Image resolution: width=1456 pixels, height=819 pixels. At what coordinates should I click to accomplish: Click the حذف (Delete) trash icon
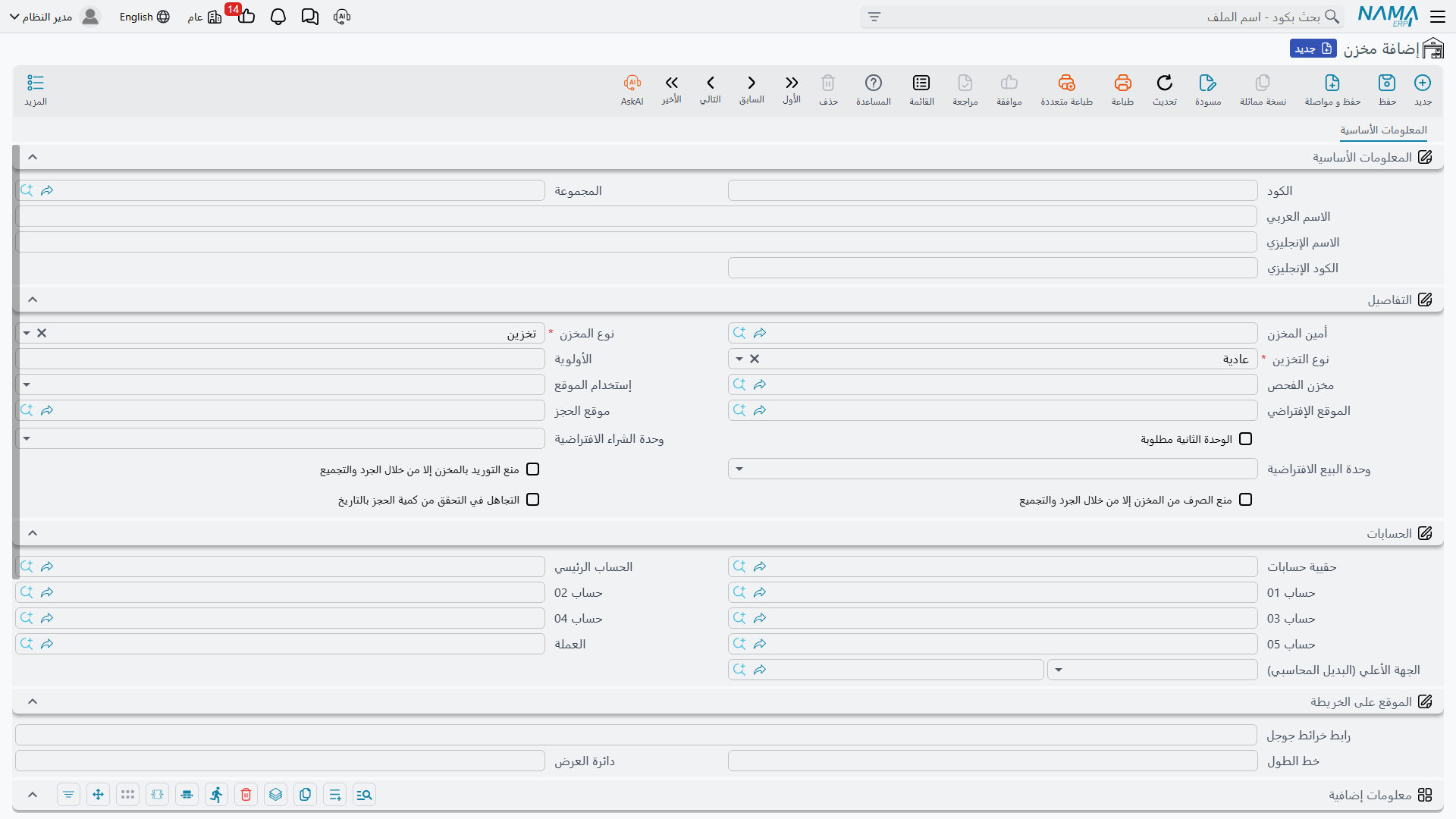click(828, 83)
